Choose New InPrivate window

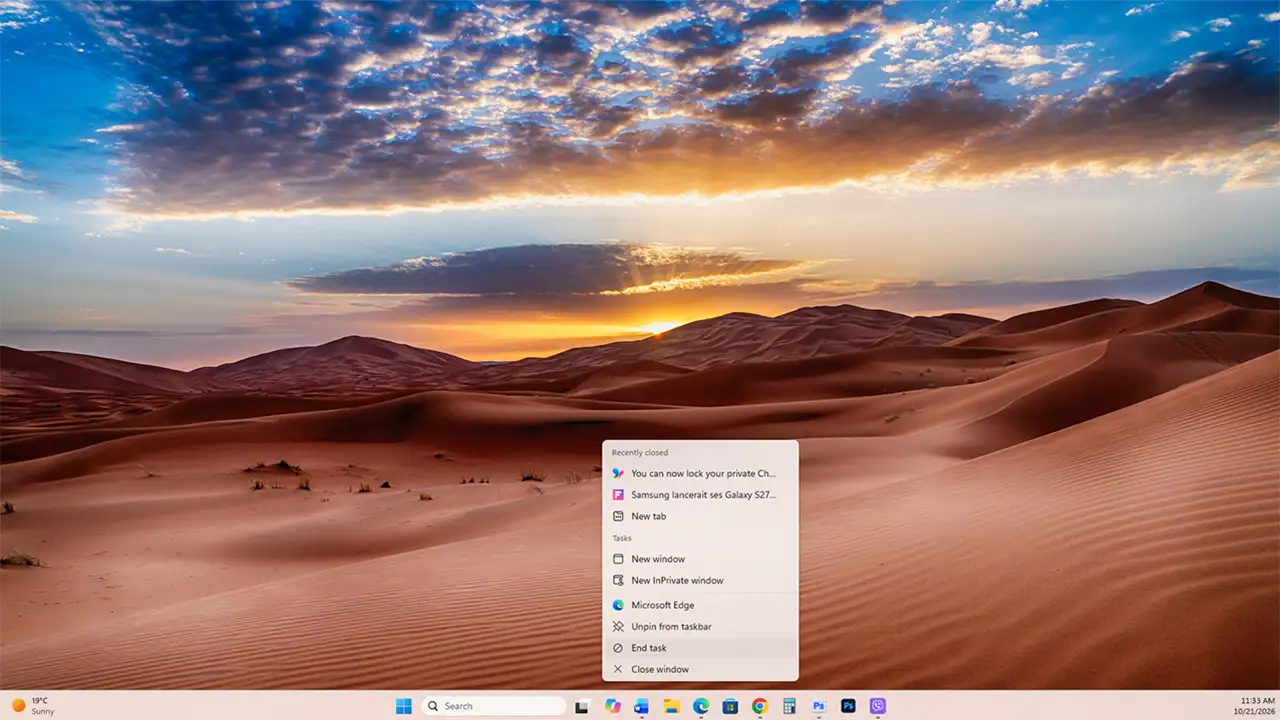coord(700,580)
